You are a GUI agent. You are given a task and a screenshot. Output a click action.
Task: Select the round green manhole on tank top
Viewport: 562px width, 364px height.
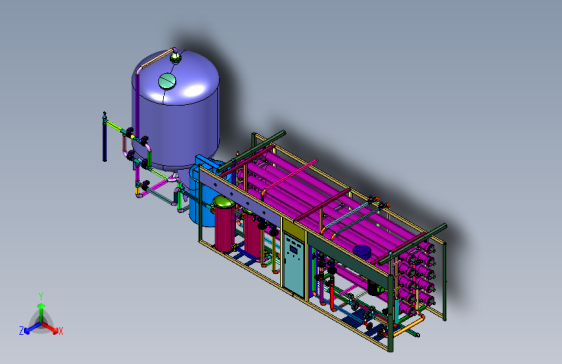click(167, 81)
